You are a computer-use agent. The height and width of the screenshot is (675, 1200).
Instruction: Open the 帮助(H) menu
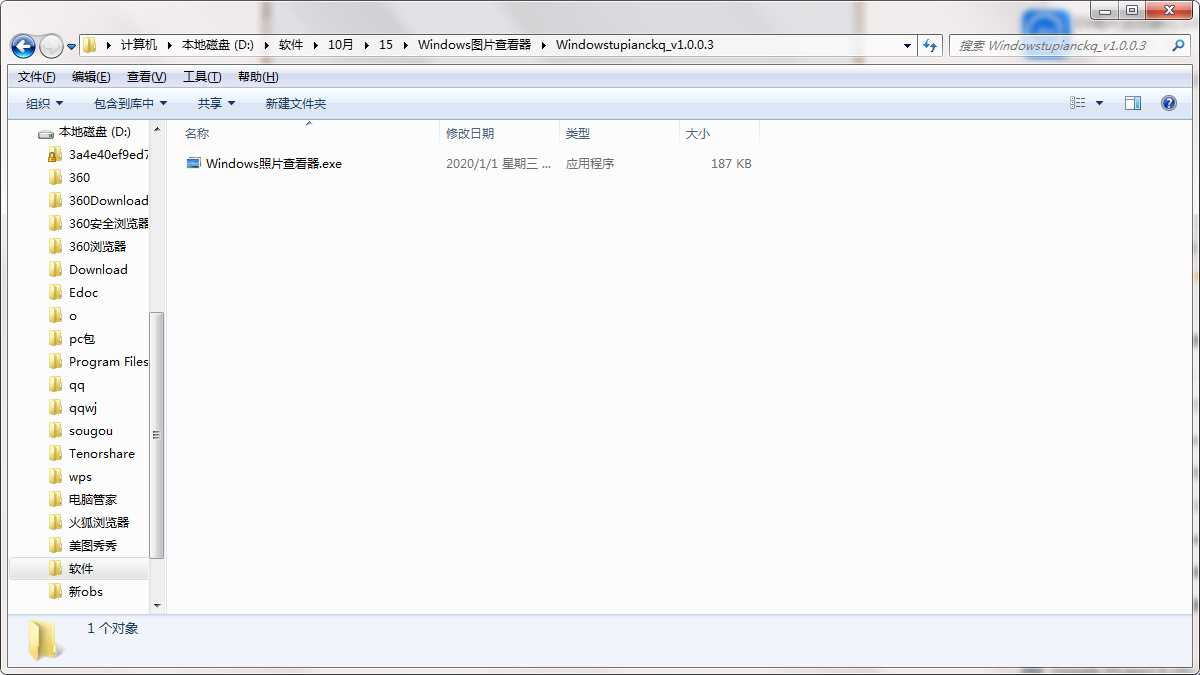[258, 77]
